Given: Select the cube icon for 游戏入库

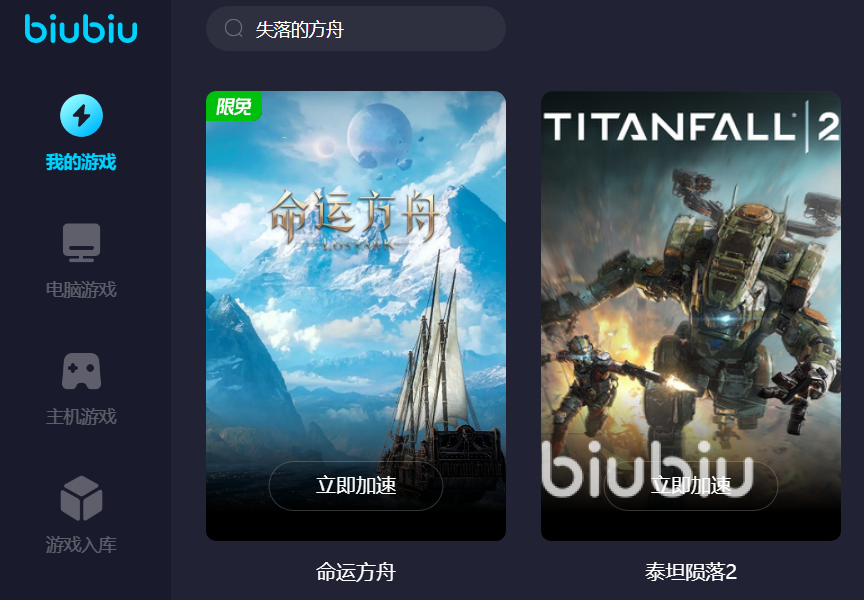Looking at the screenshot, I should [82, 498].
